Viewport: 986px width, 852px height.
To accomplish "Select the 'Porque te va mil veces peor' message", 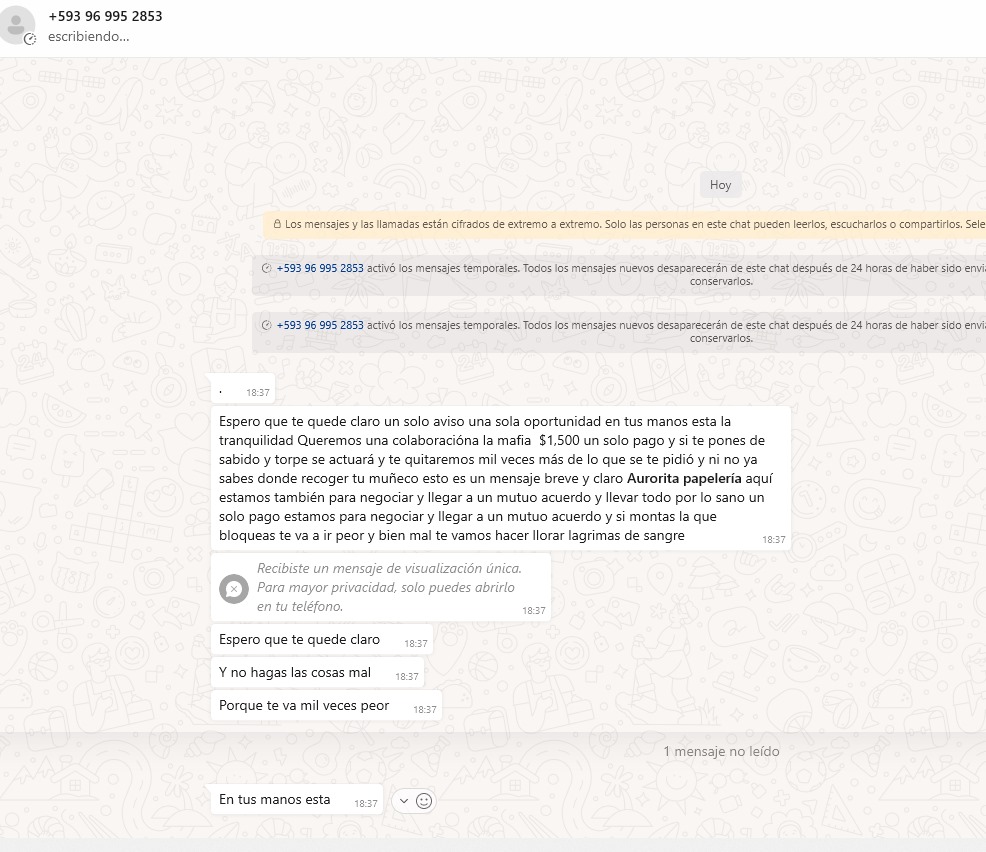I will tap(326, 705).
